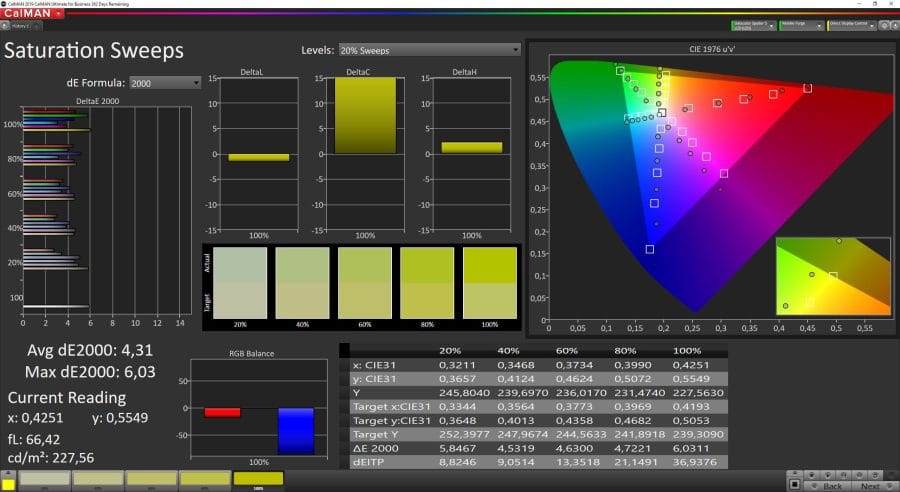Switch to the History 1 tab
The image size is (900, 492).
tap(19, 25)
